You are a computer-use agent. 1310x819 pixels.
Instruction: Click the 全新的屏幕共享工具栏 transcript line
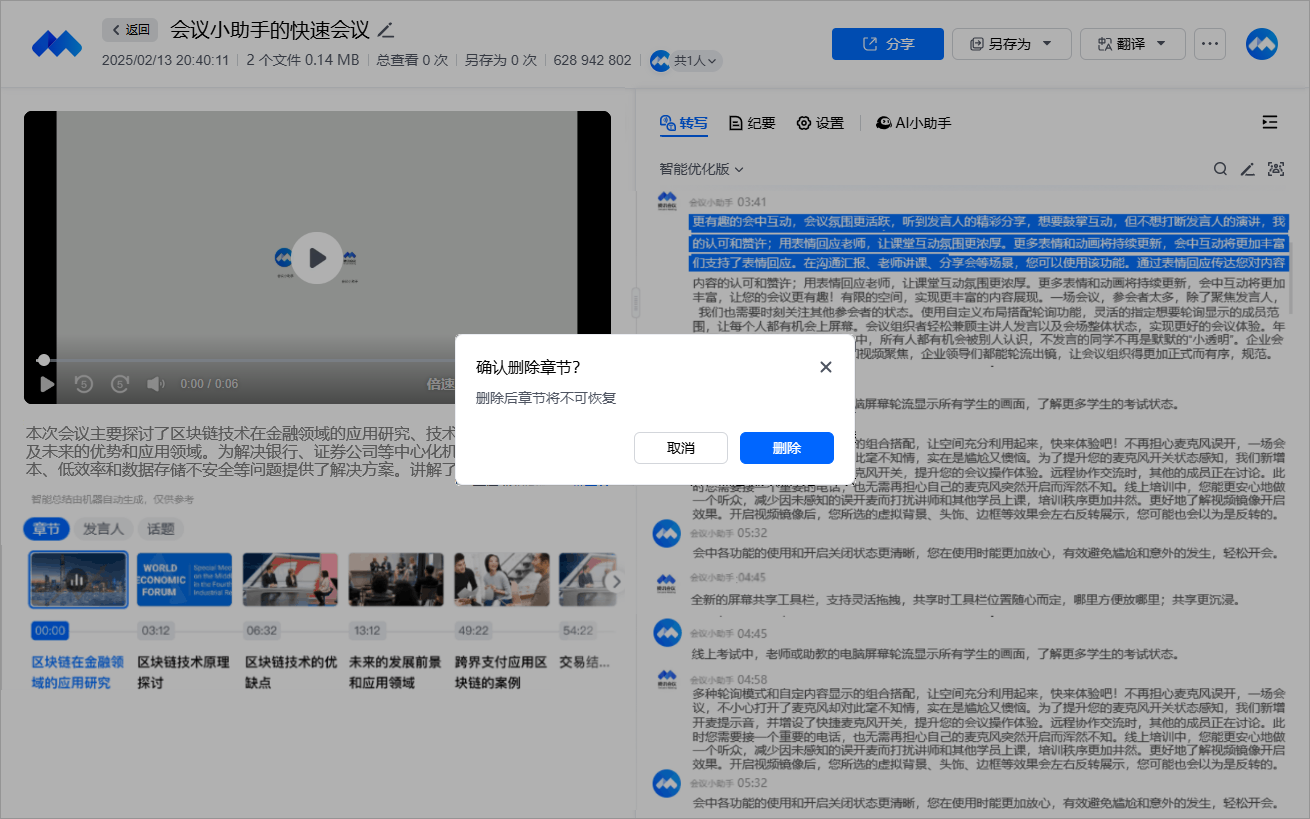[967, 600]
